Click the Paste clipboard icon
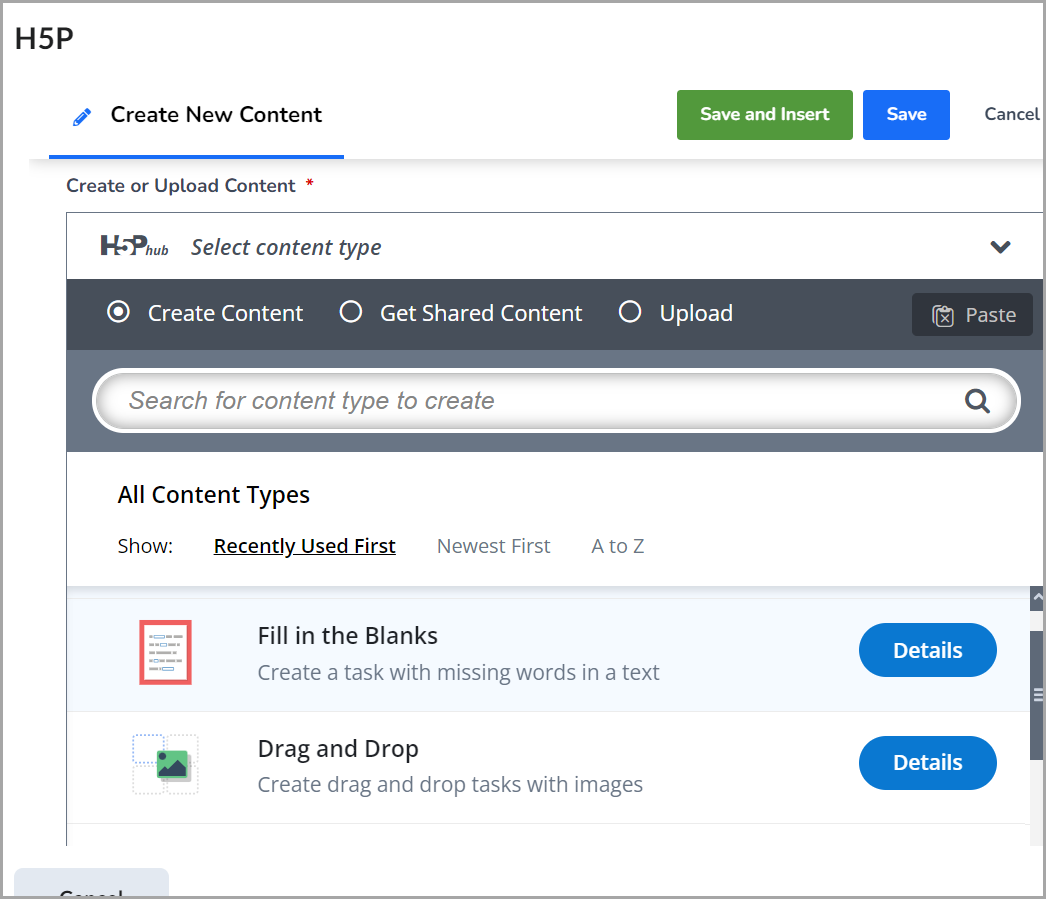 click(943, 314)
